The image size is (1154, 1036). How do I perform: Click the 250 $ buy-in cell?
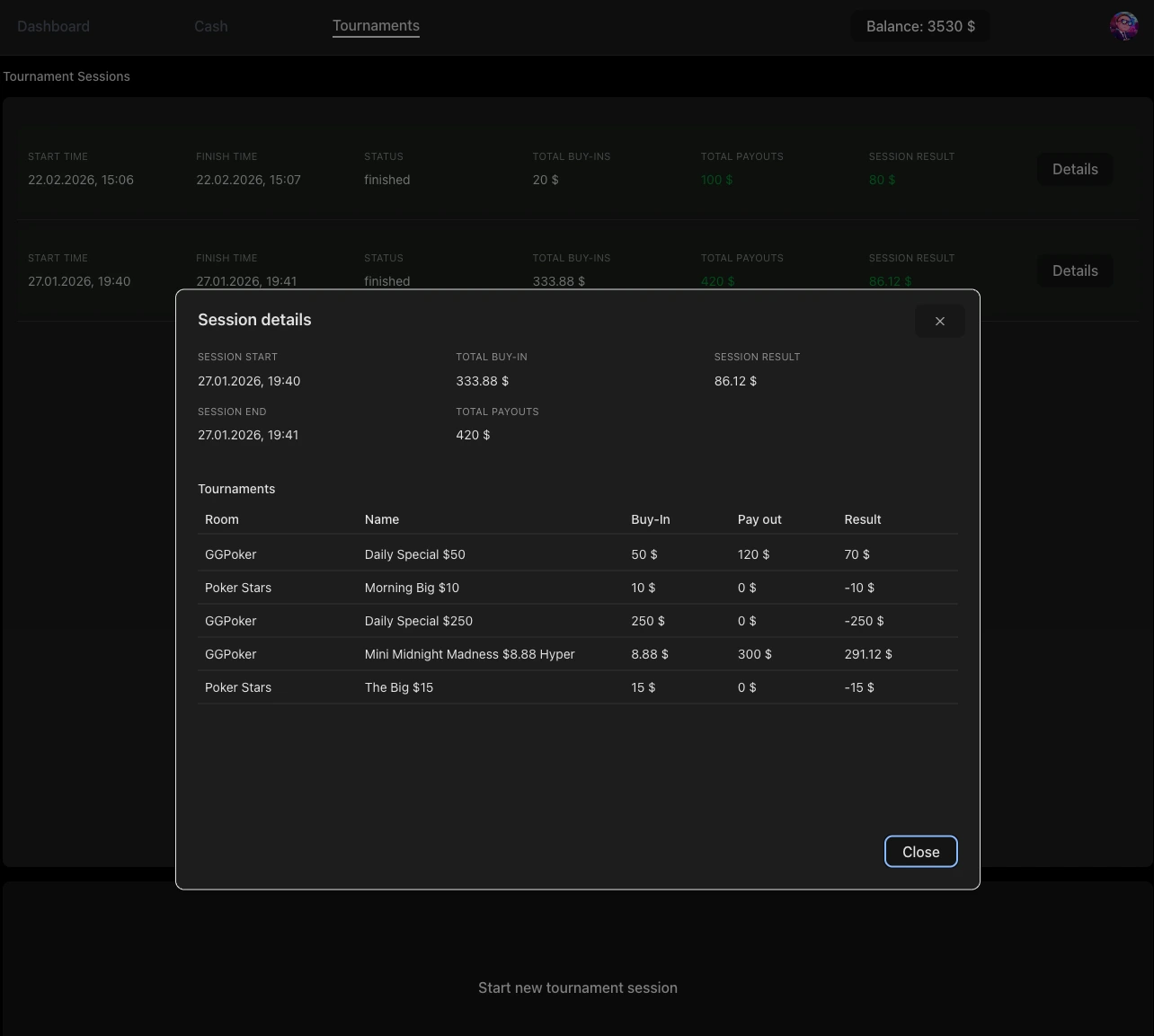648,621
